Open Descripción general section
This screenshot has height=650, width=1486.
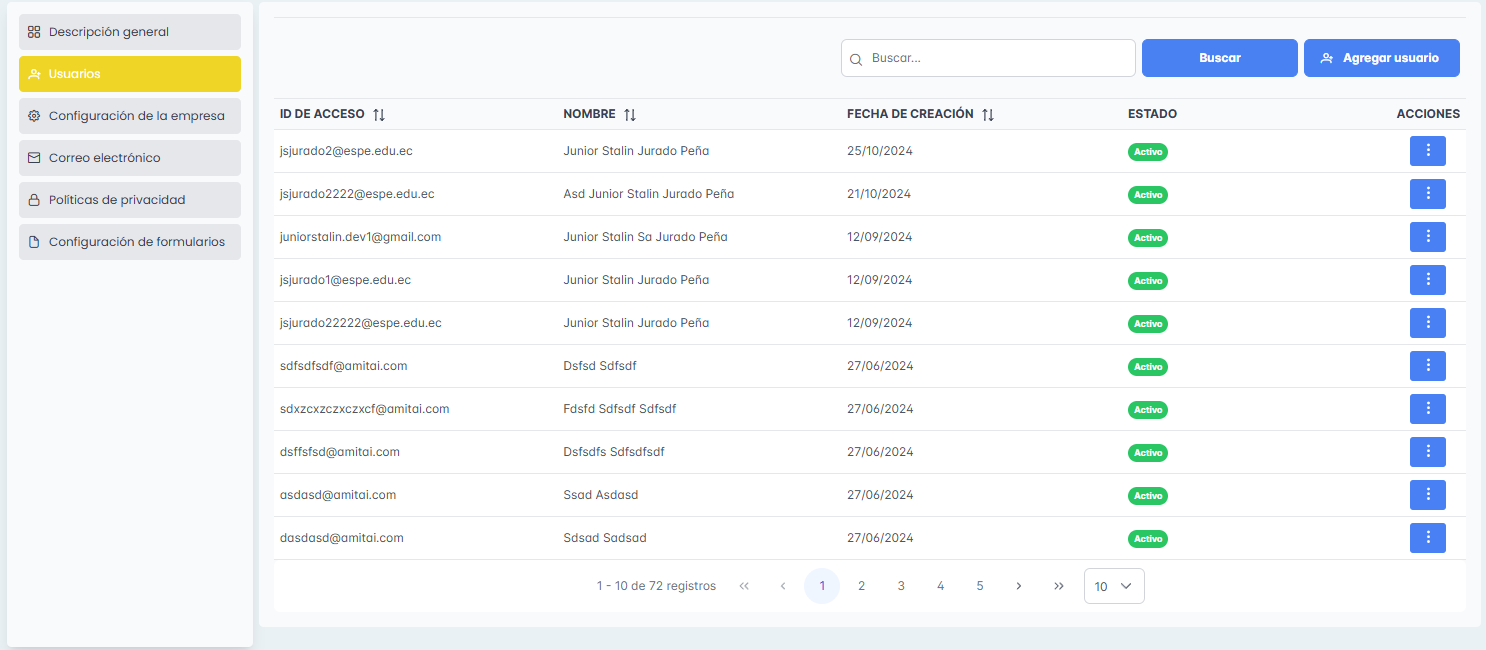(x=130, y=32)
